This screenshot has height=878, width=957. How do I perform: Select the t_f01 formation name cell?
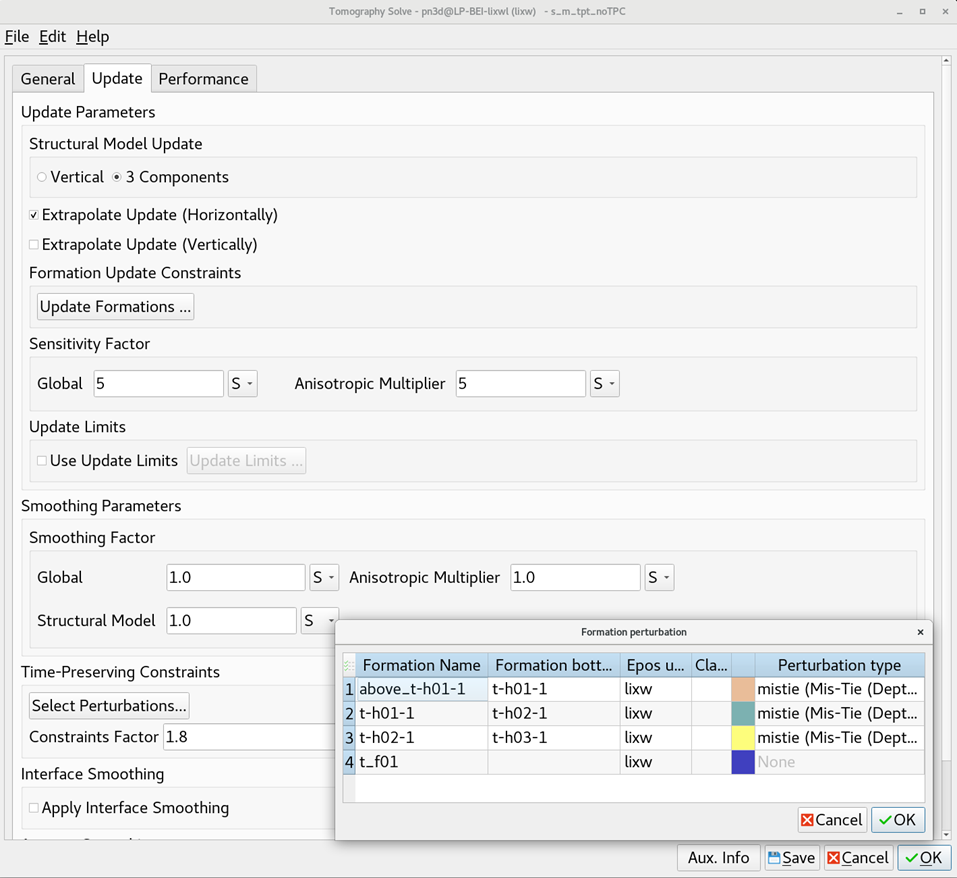pyautogui.click(x=422, y=762)
